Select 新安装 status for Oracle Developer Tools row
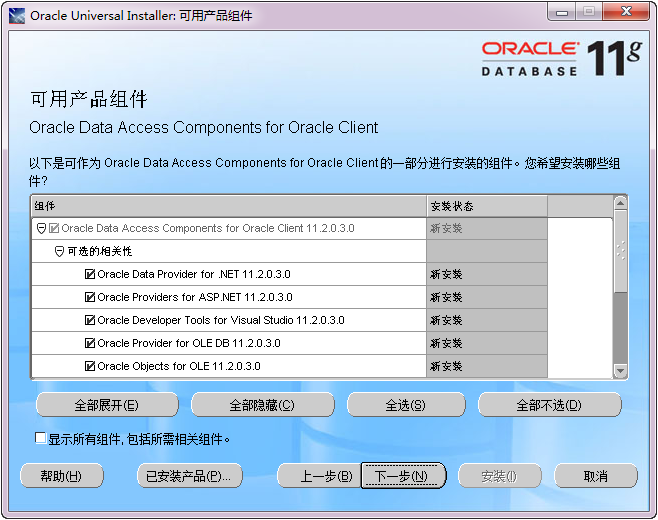This screenshot has height=520, width=658. click(x=487, y=321)
